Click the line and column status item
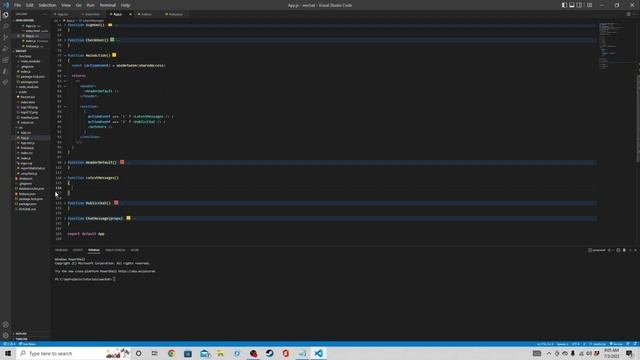This screenshot has height=360, width=640. coord(545,344)
